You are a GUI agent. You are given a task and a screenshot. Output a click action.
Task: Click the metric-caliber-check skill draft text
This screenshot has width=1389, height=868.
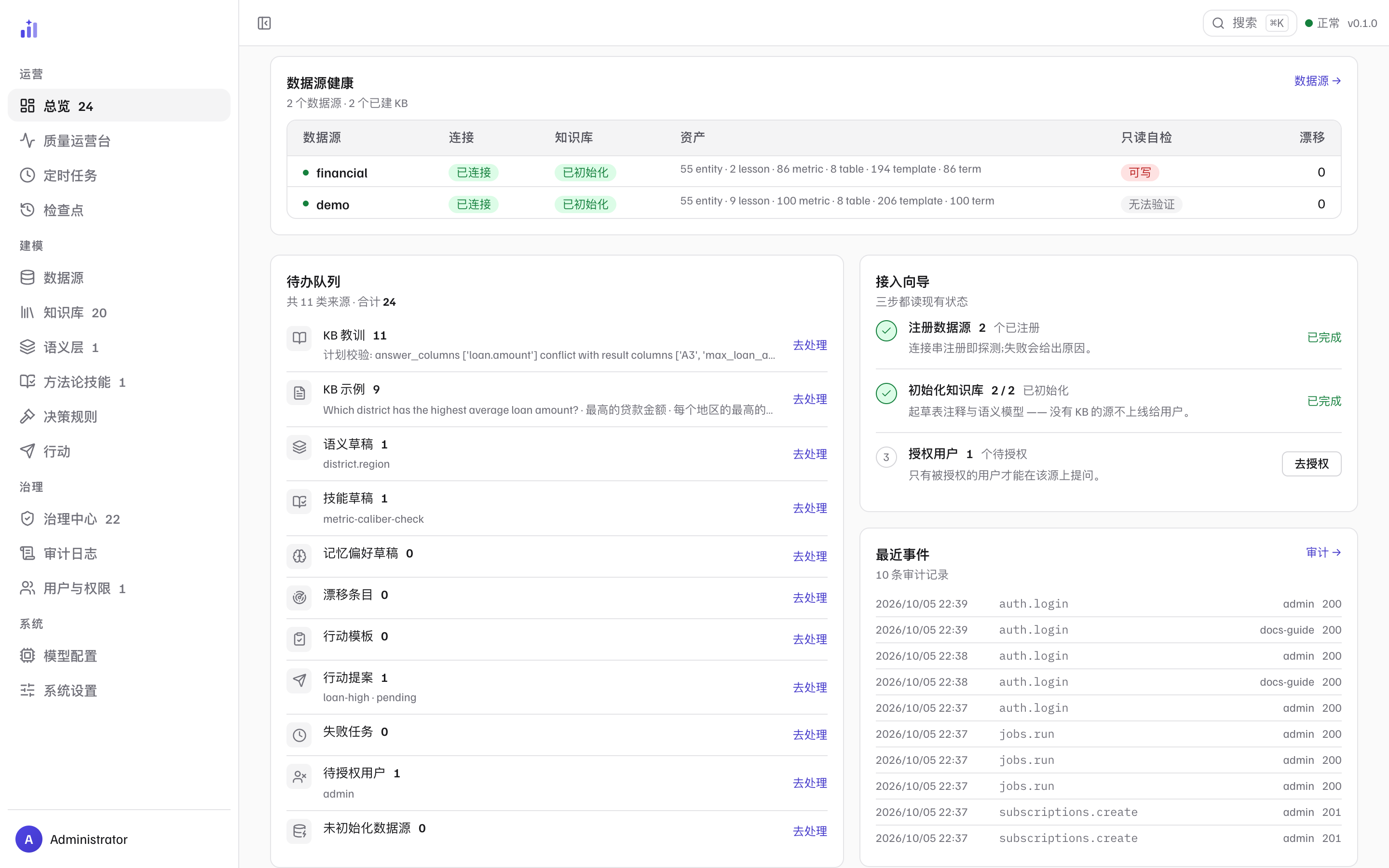pos(373,519)
